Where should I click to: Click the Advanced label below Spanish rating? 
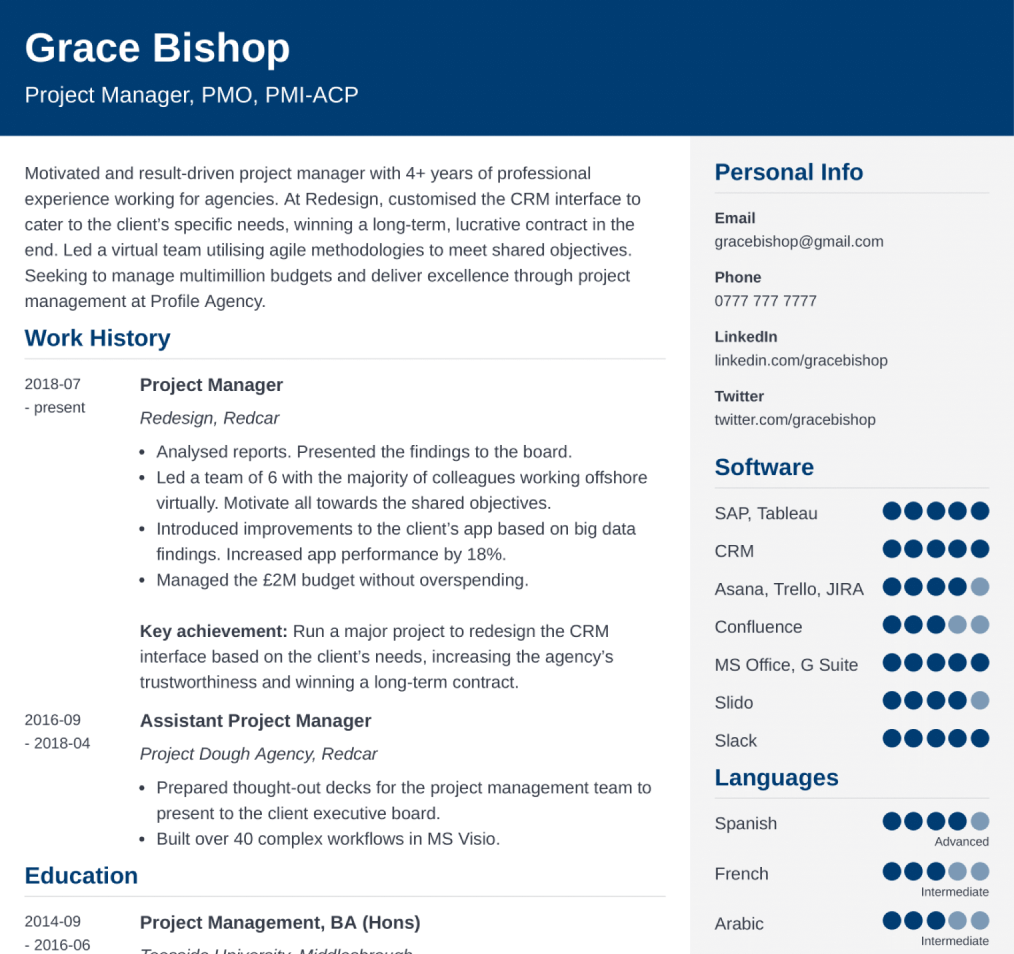coord(961,841)
